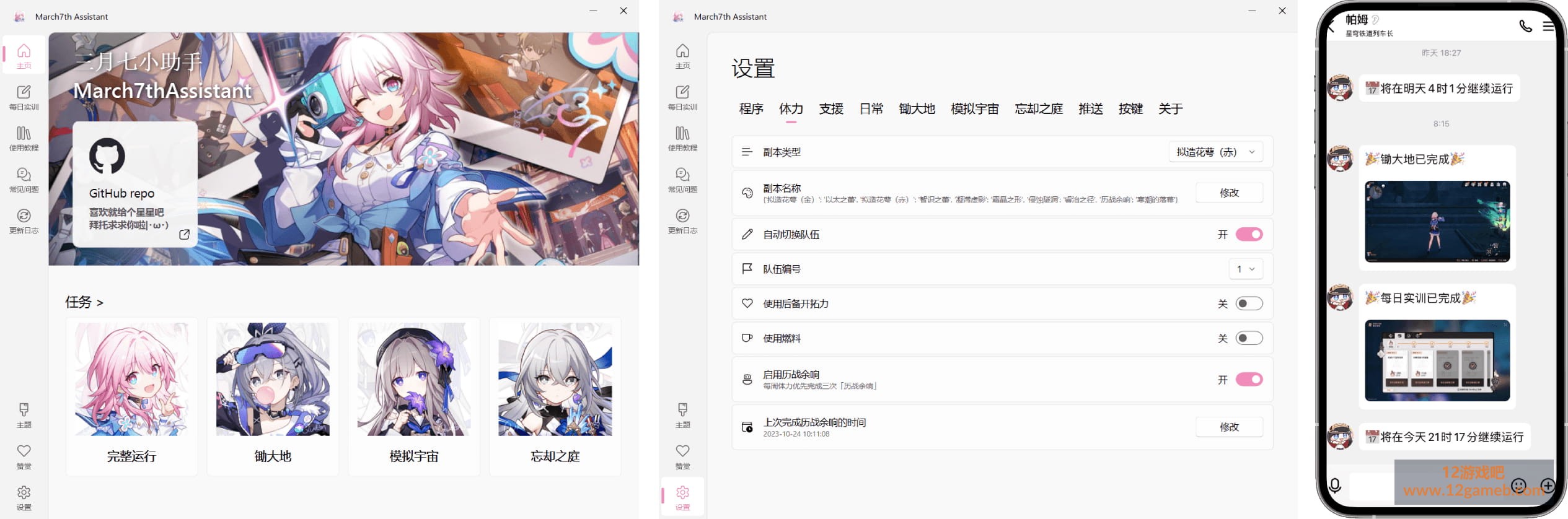Screen dimensions: 1568x519
Task: Select the 体力 settings tab
Action: [x=791, y=109]
